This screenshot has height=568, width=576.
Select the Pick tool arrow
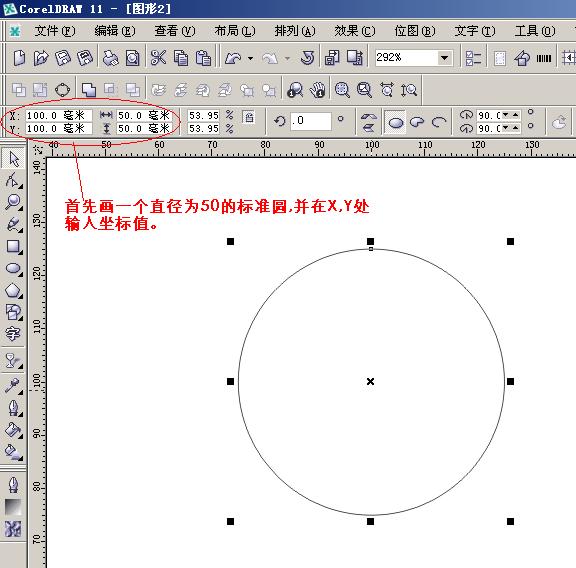(13, 158)
